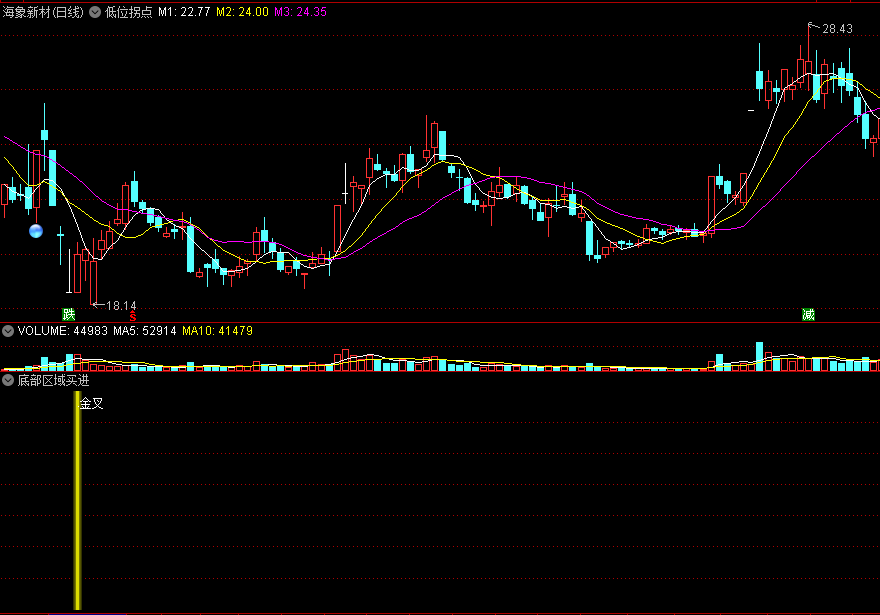Screen dimensions: 880x615
Task: Expand the 低位拐点 indicator dropdown arrow
Action: click(x=95, y=12)
